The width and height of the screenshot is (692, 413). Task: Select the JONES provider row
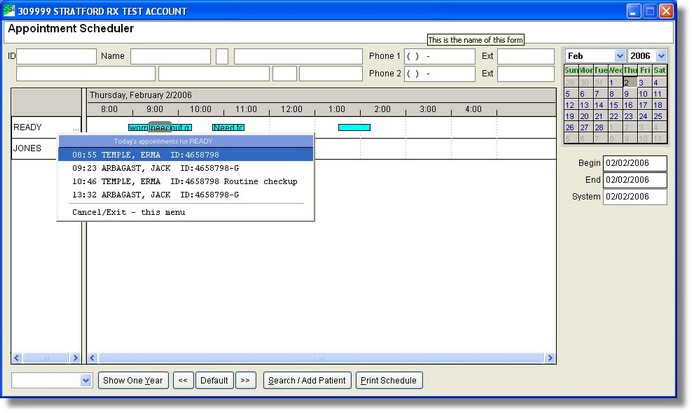tap(34, 149)
